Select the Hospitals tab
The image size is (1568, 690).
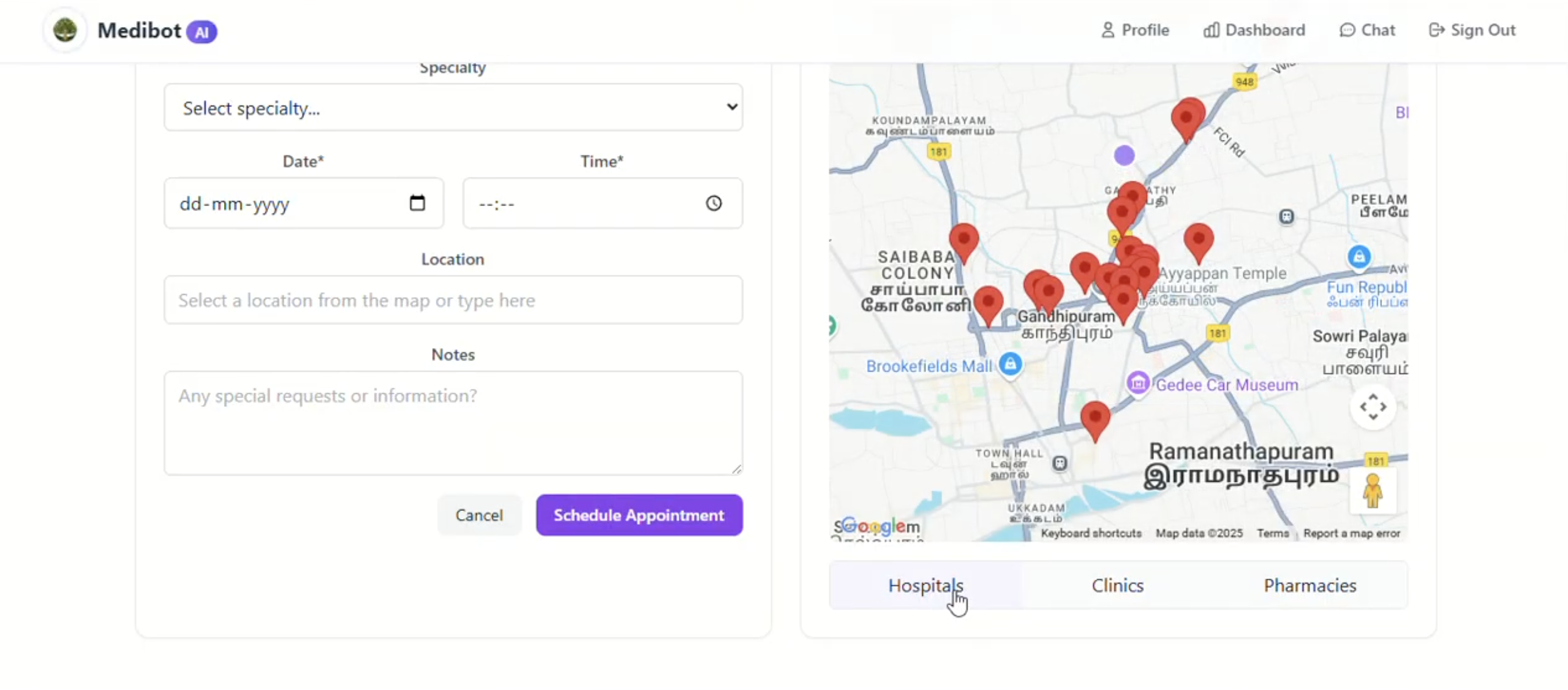tap(925, 585)
